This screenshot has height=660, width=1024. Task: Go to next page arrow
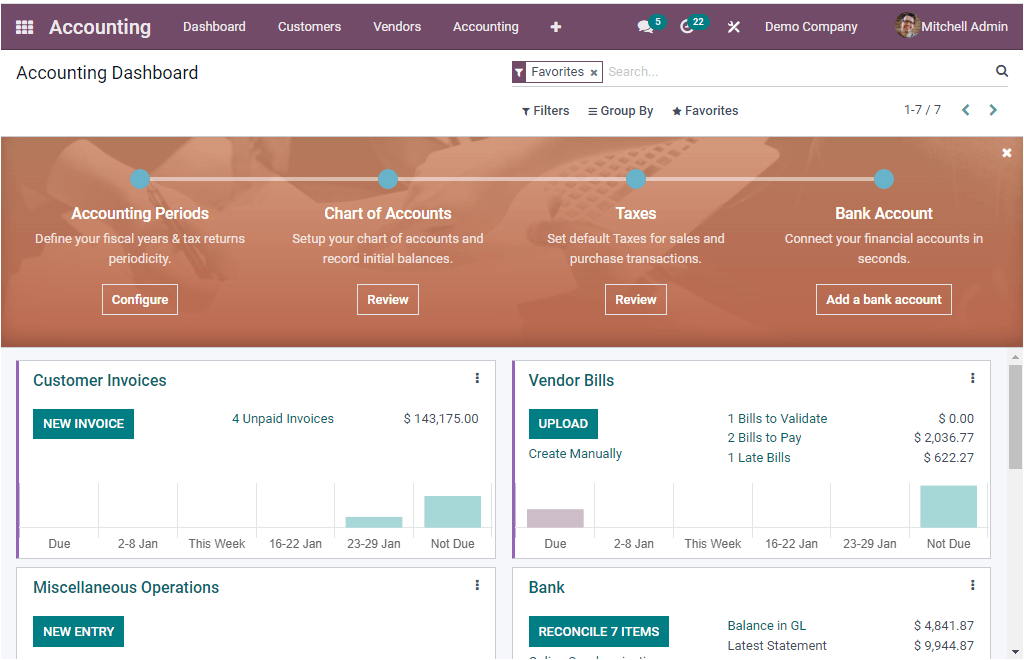[993, 110]
